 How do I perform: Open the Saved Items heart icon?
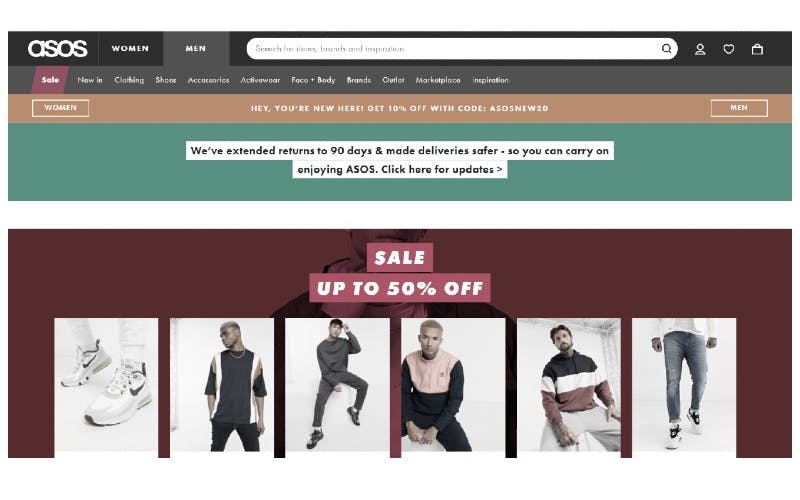729,49
